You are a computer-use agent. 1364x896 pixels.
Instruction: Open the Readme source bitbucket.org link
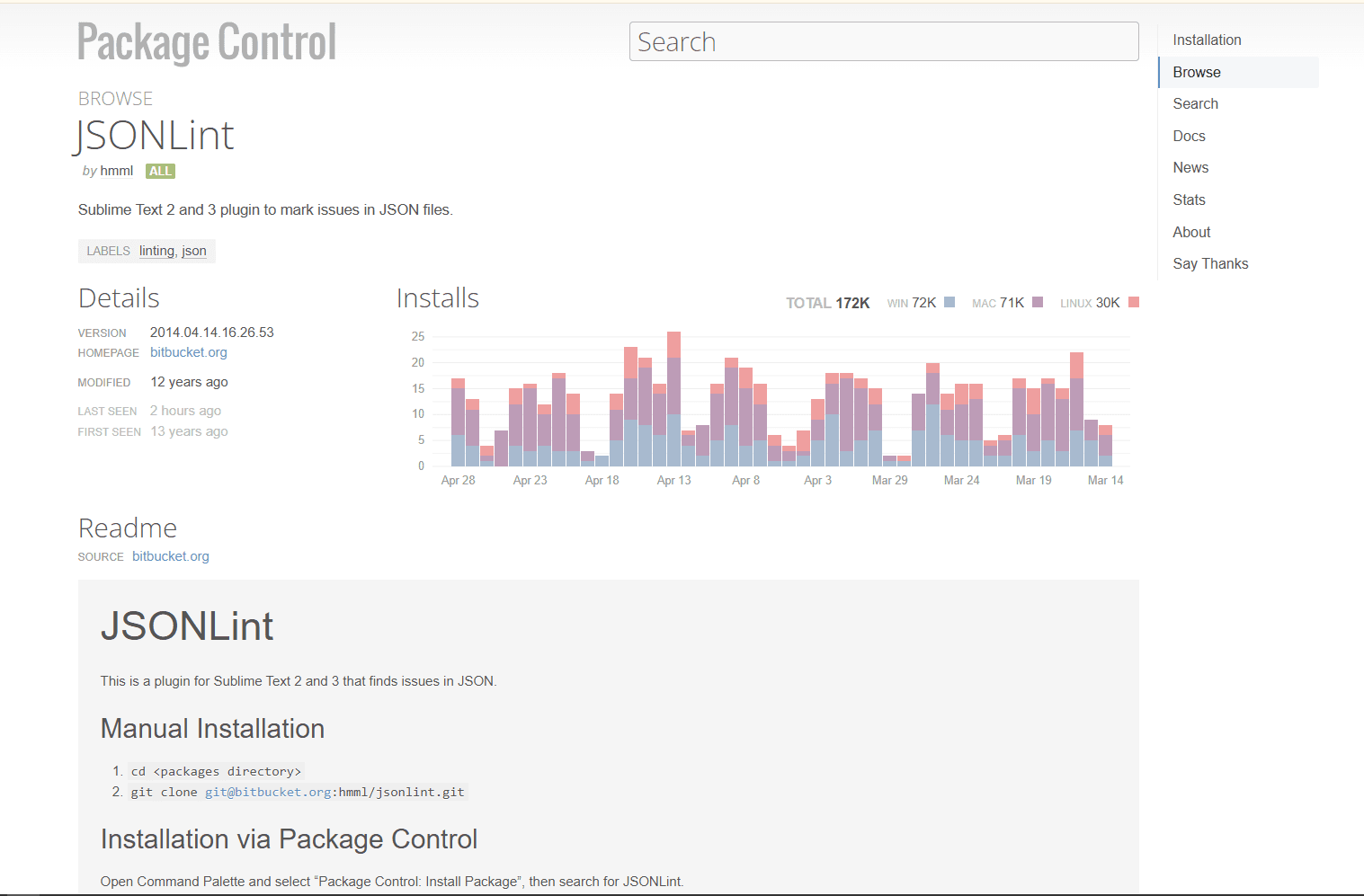(170, 556)
